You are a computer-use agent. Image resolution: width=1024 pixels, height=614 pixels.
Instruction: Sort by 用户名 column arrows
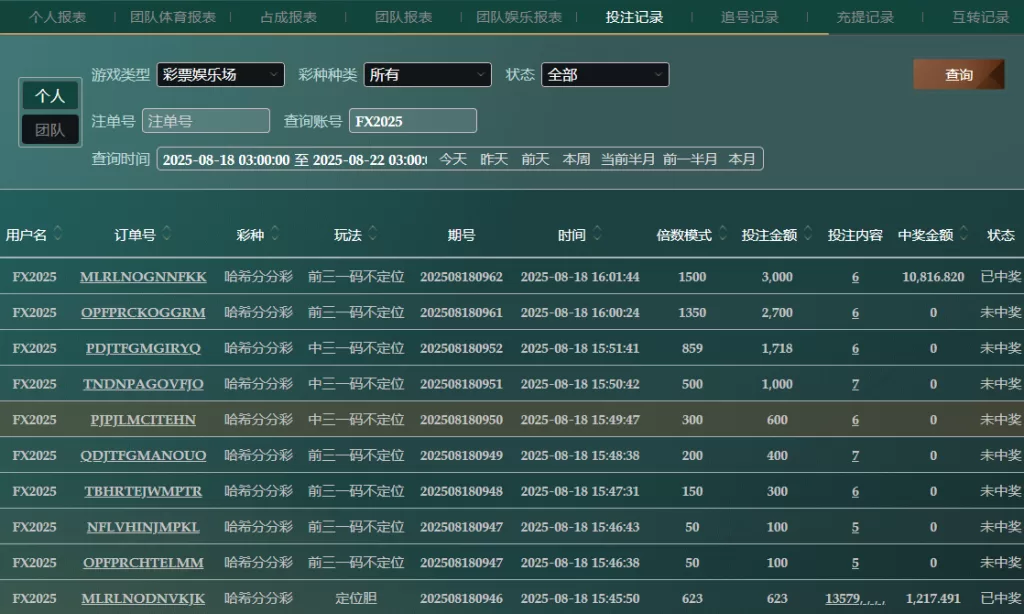[x=58, y=233]
